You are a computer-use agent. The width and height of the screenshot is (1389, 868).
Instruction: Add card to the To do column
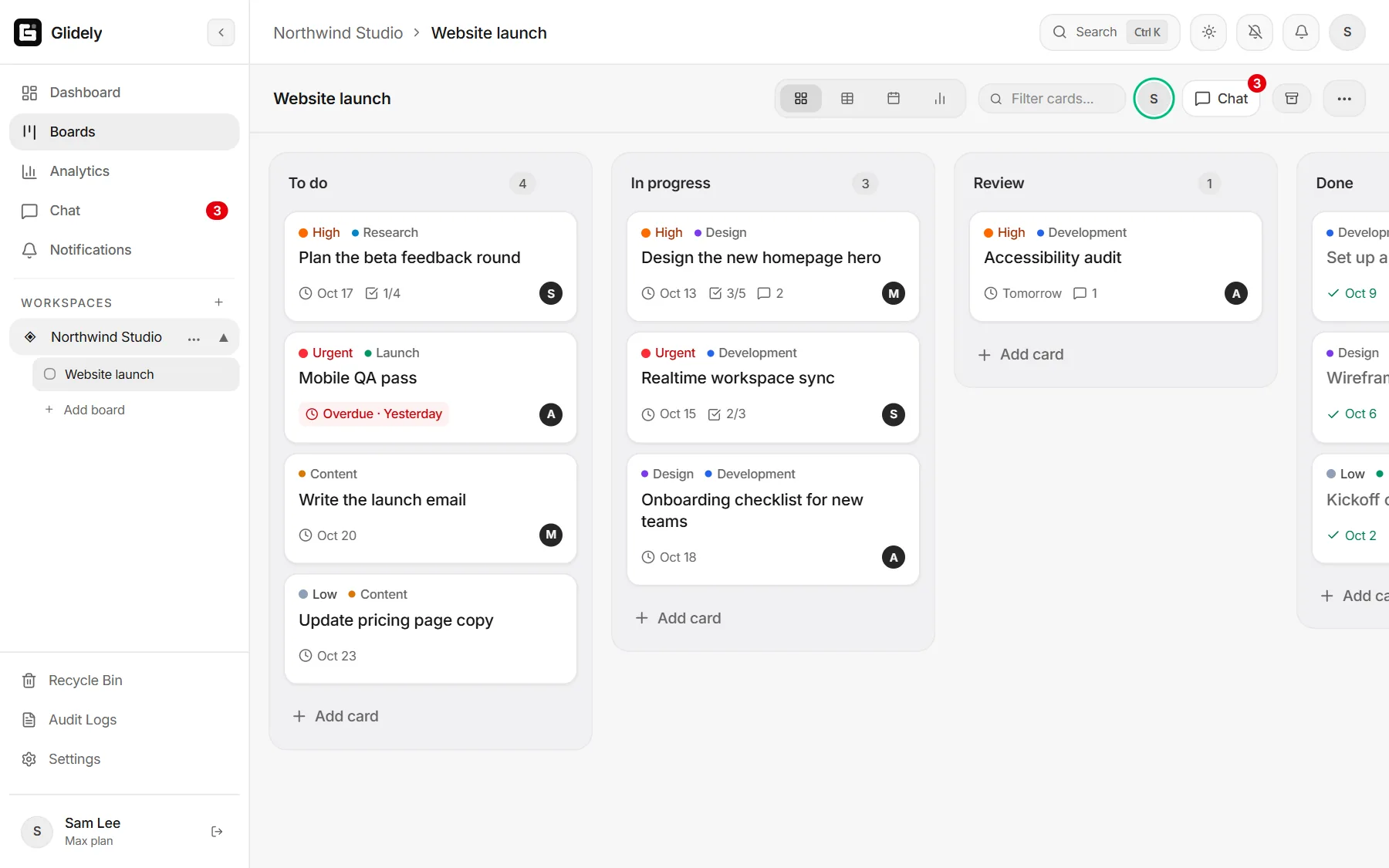(336, 716)
